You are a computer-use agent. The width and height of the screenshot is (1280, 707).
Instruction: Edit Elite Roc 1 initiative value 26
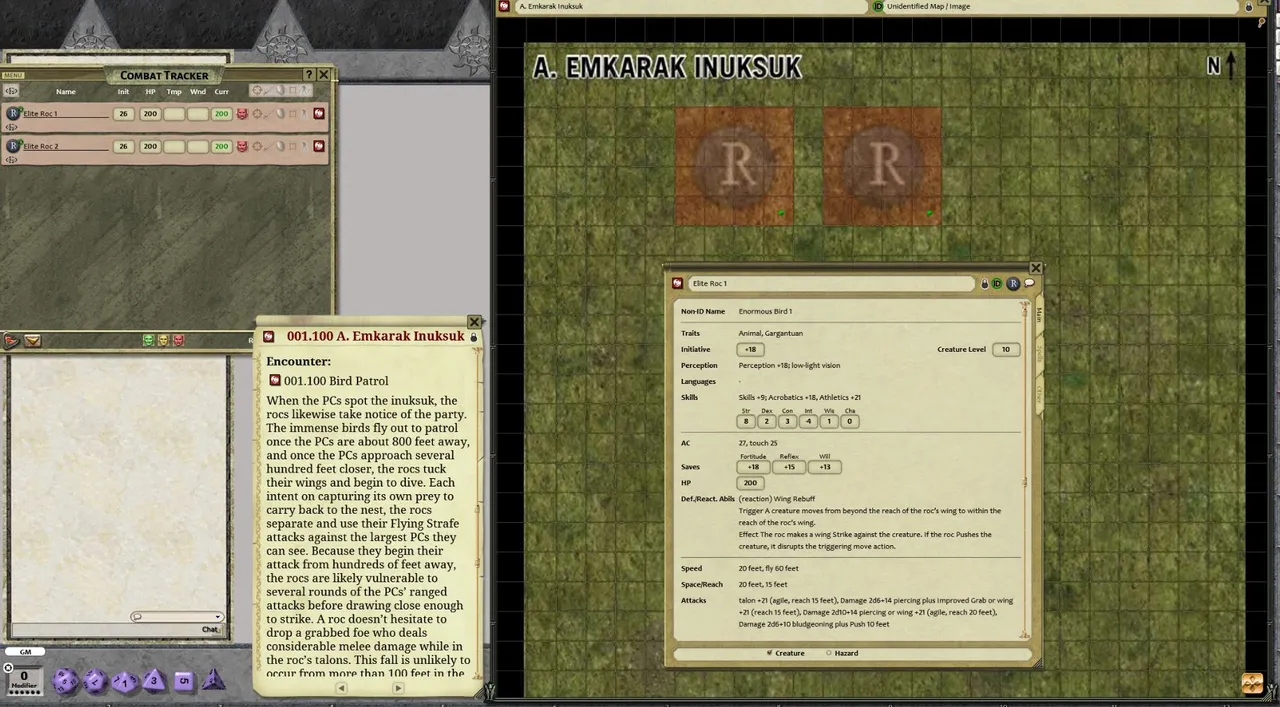click(123, 114)
